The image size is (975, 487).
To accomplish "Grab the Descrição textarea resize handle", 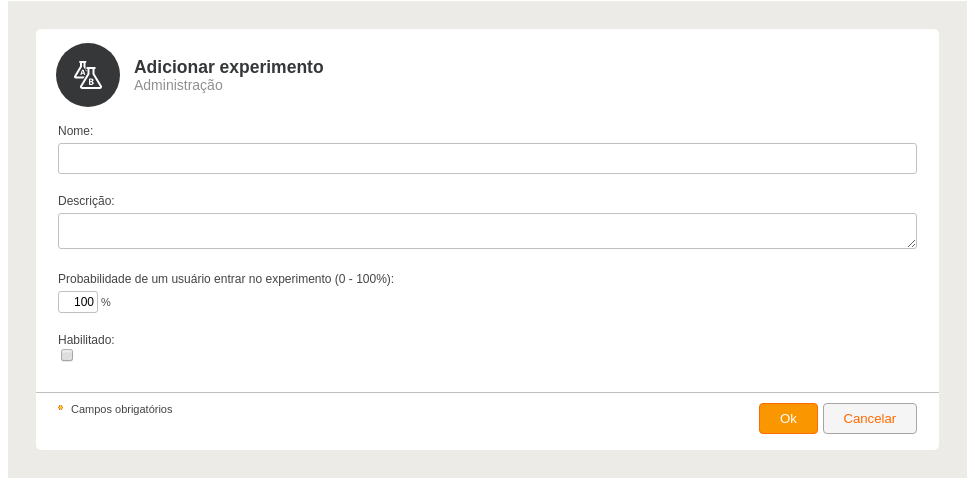I will point(911,243).
